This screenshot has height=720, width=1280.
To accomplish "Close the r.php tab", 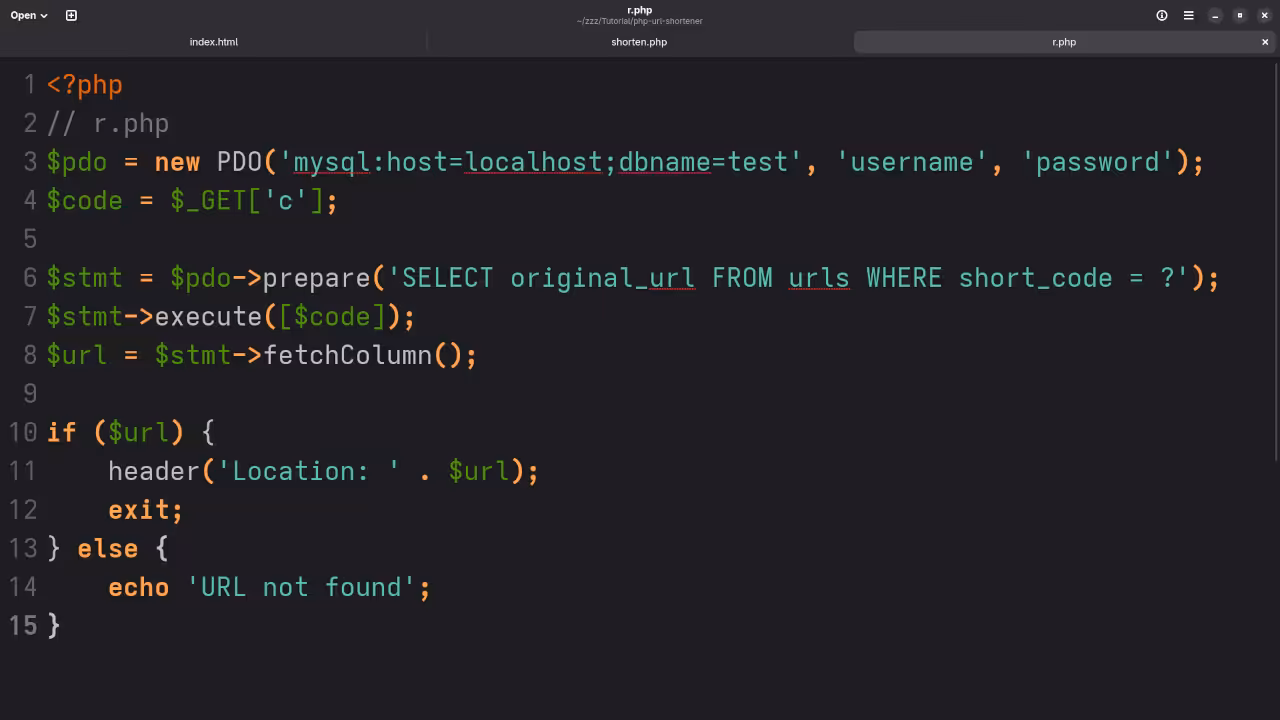I will [1265, 42].
